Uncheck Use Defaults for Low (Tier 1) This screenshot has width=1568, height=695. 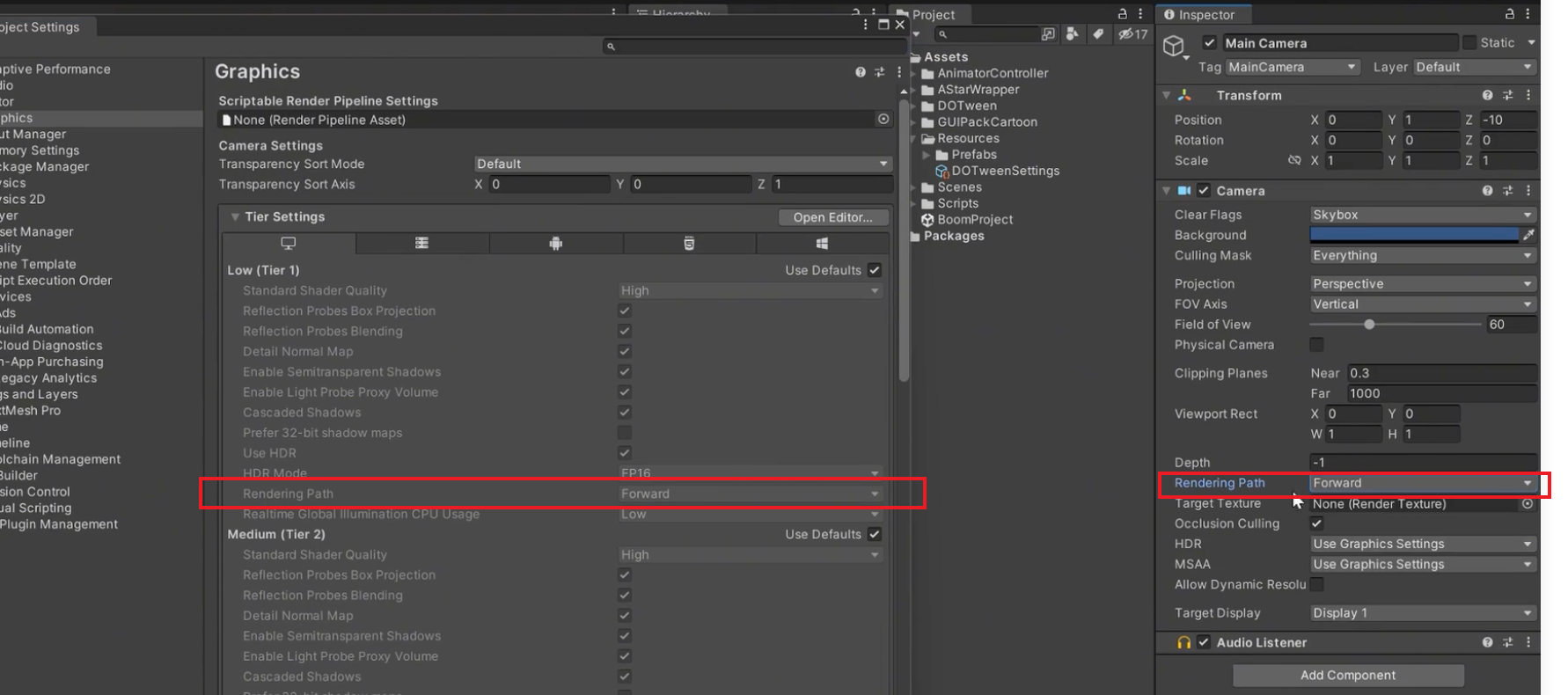875,270
